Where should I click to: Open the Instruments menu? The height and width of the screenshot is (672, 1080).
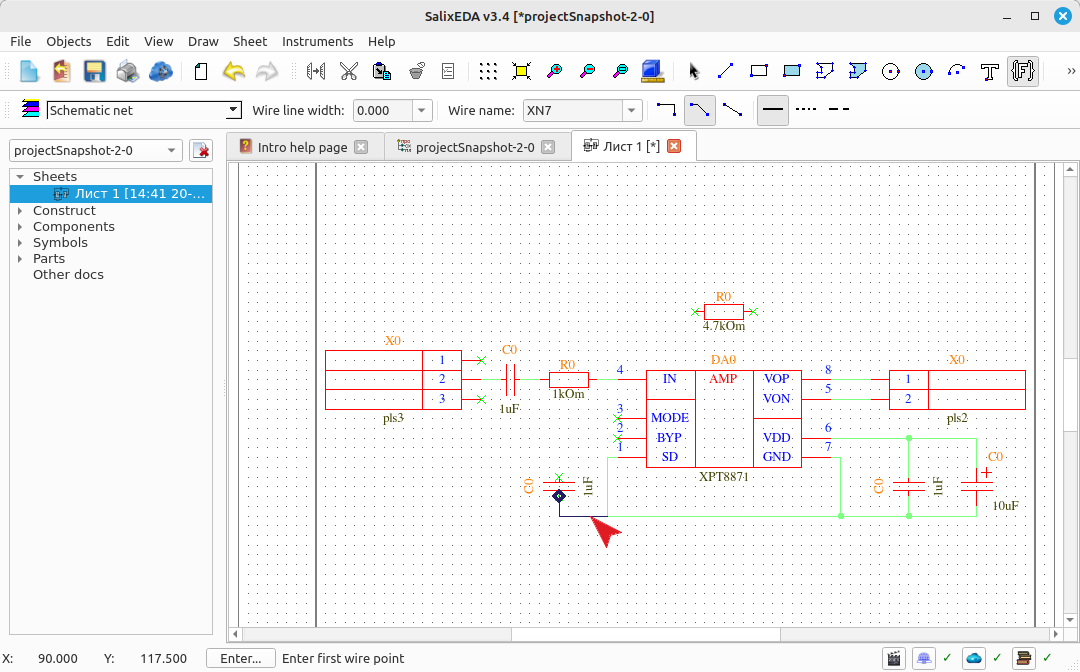coord(318,41)
